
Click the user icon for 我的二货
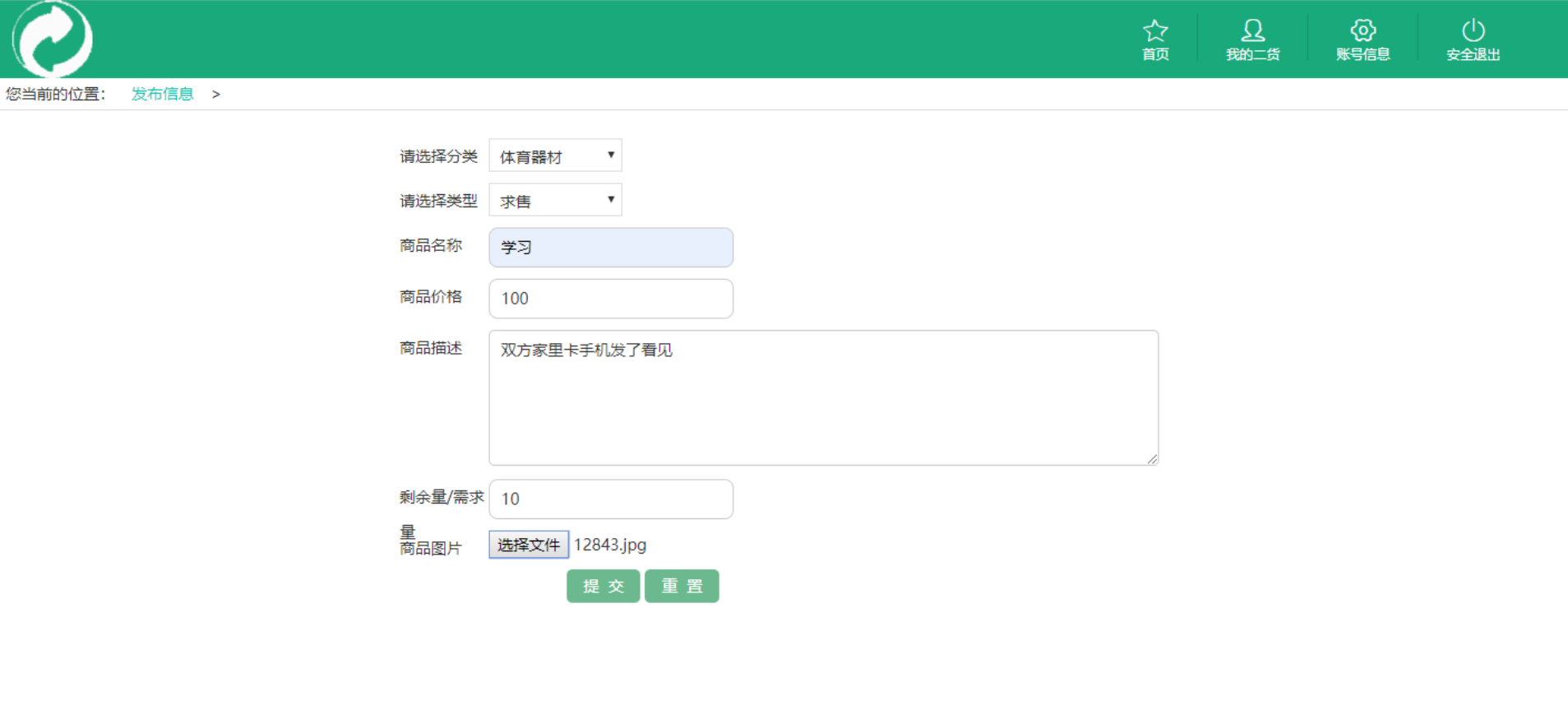click(x=1252, y=30)
